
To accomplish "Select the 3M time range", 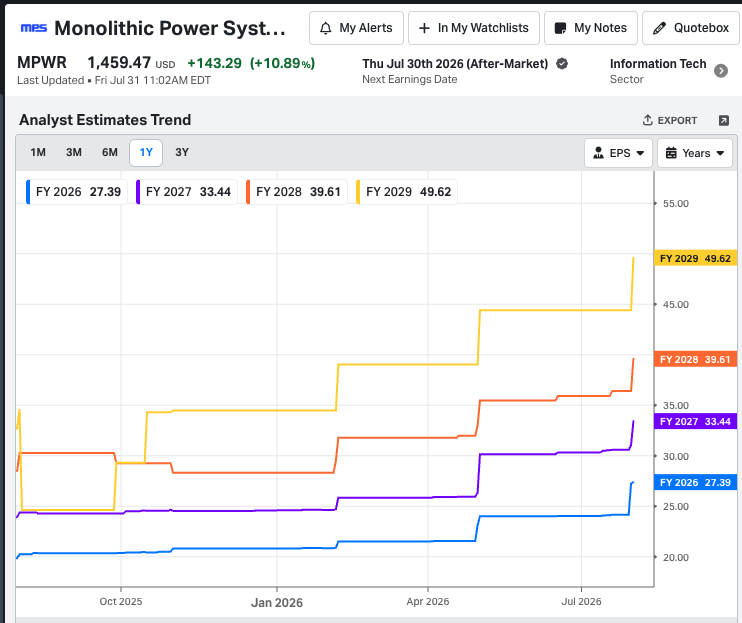I will [74, 152].
